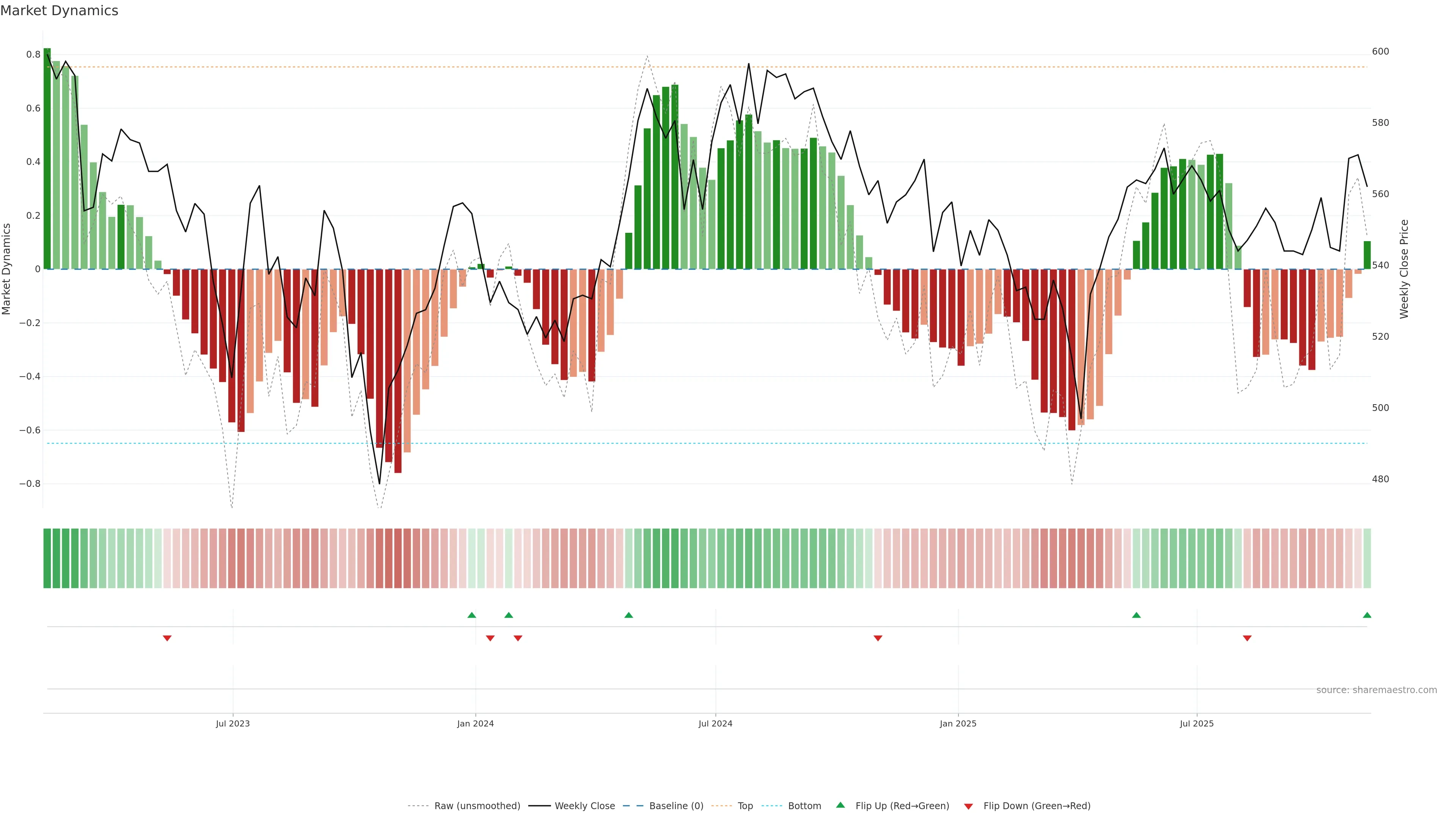The image size is (1456, 819).
Task: Toggle the Baseline (0) legend entry
Action: (x=676, y=806)
